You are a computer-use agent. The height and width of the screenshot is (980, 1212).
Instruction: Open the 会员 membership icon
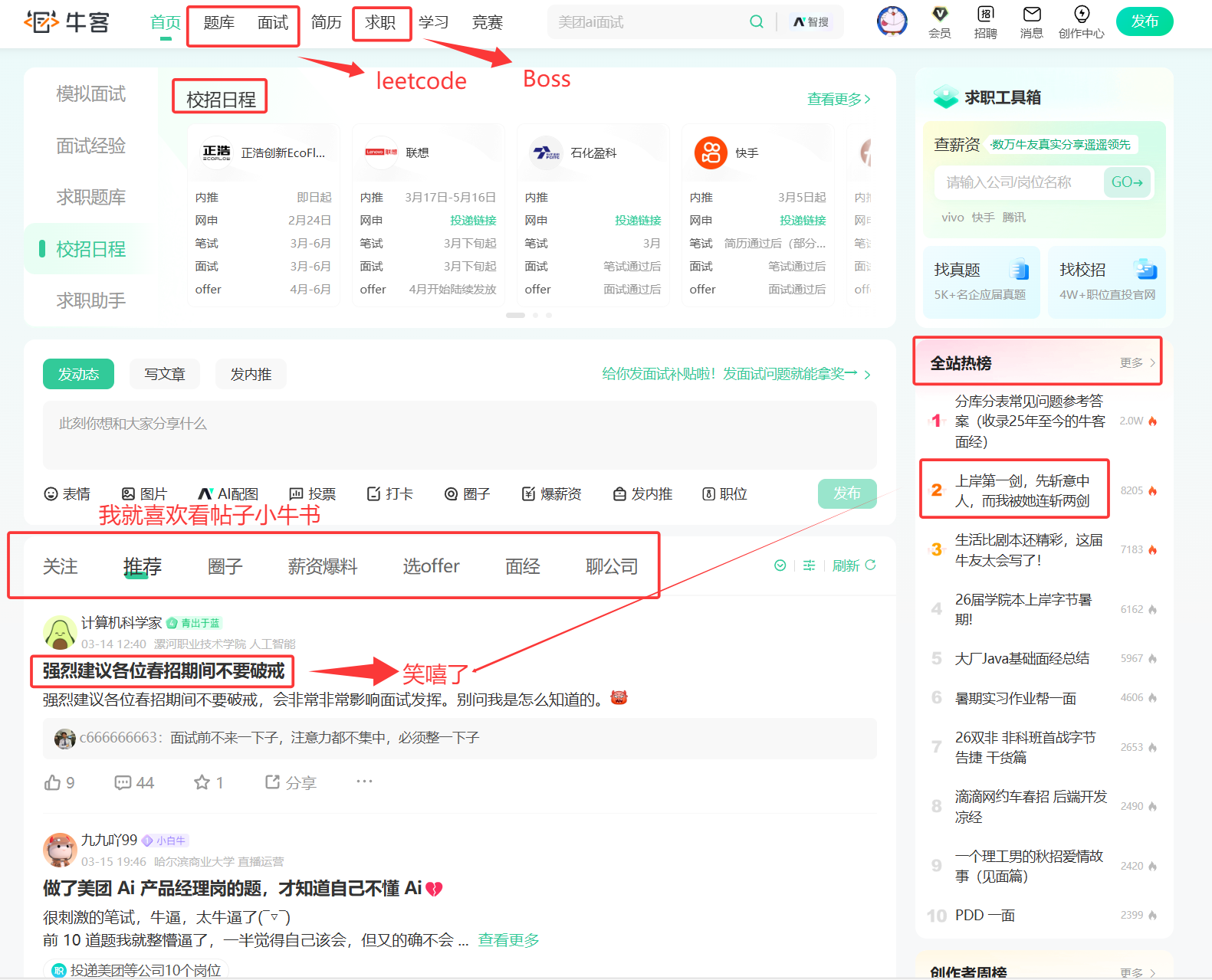(x=939, y=22)
